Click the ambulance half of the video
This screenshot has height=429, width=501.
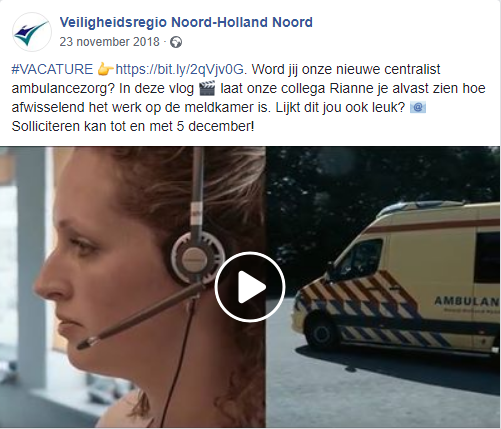383,287
